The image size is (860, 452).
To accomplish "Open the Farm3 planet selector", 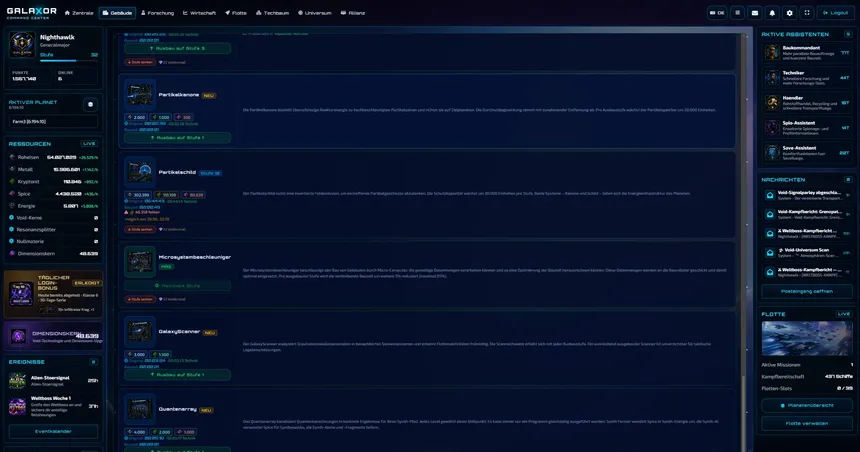I will tap(53, 121).
